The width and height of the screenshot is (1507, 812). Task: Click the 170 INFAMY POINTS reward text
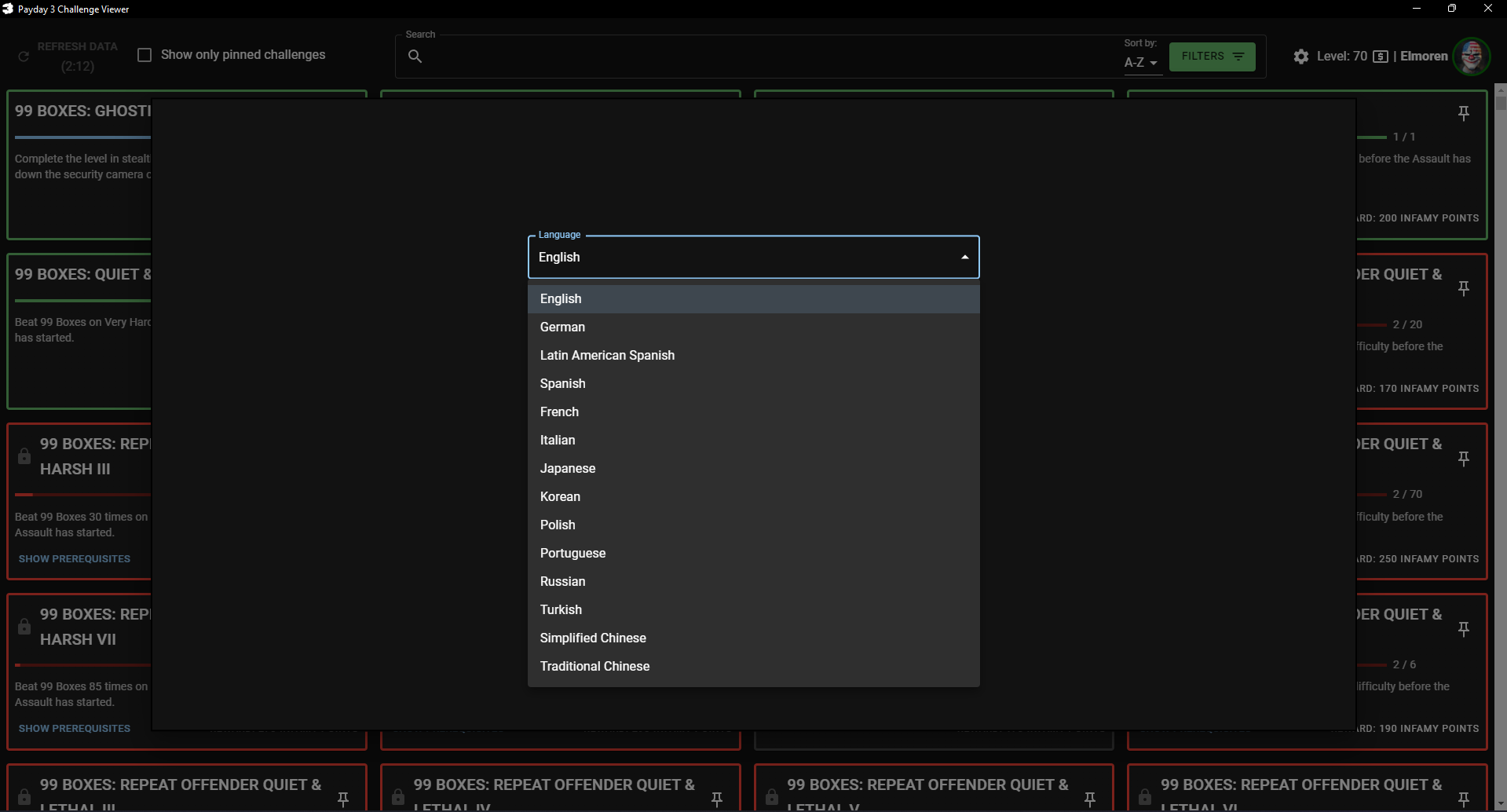[1428, 389]
